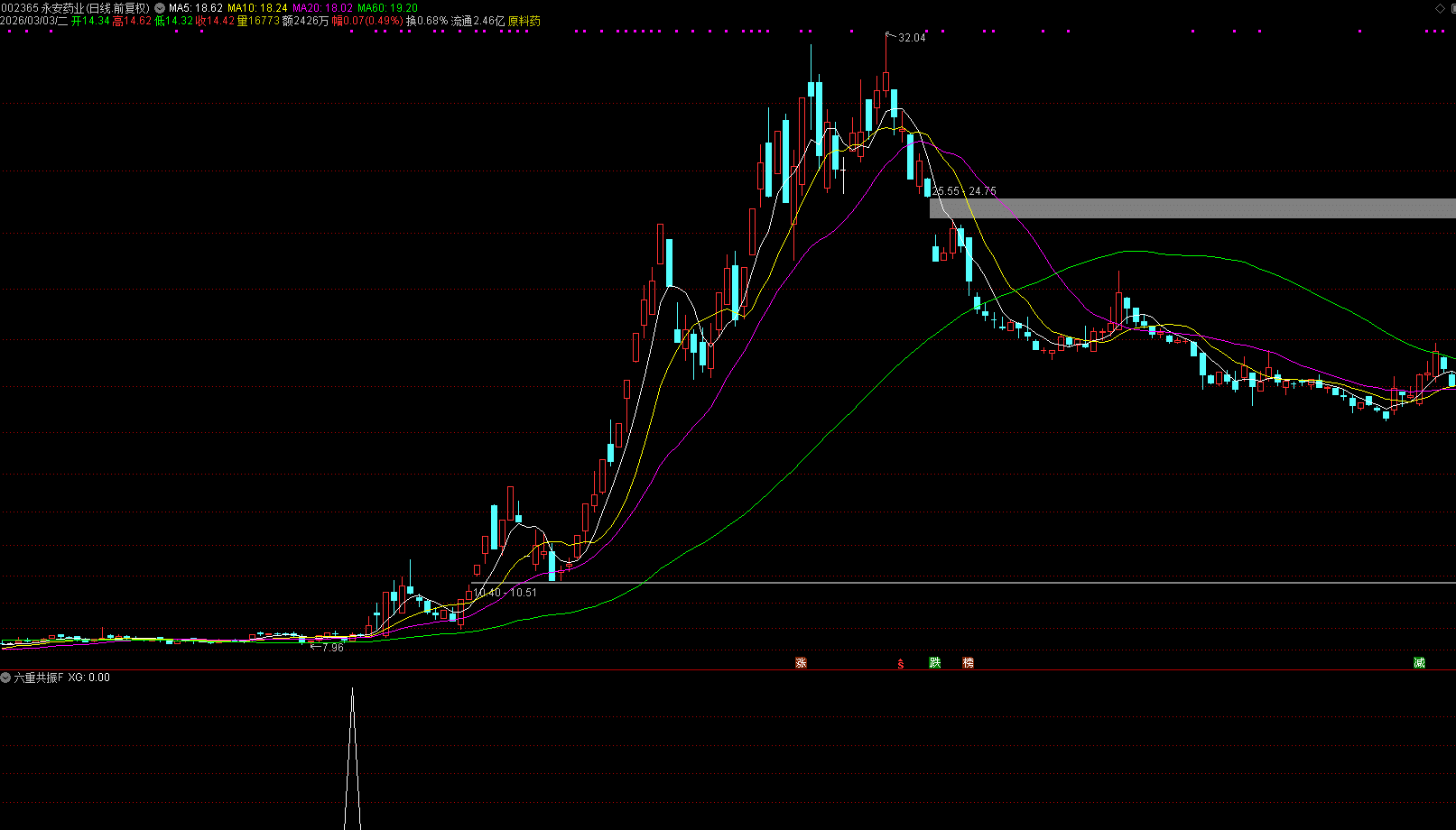
Task: Click the 10.40 - 10.51 gap line label
Action: pyautogui.click(x=505, y=593)
